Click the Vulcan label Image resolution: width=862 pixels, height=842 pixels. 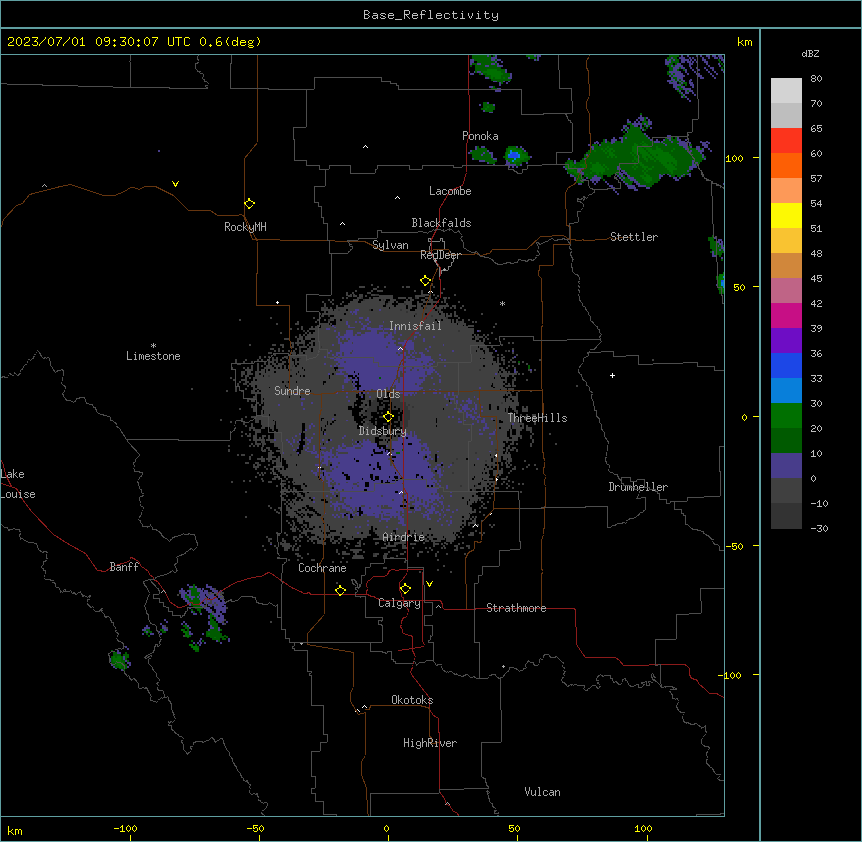click(543, 792)
